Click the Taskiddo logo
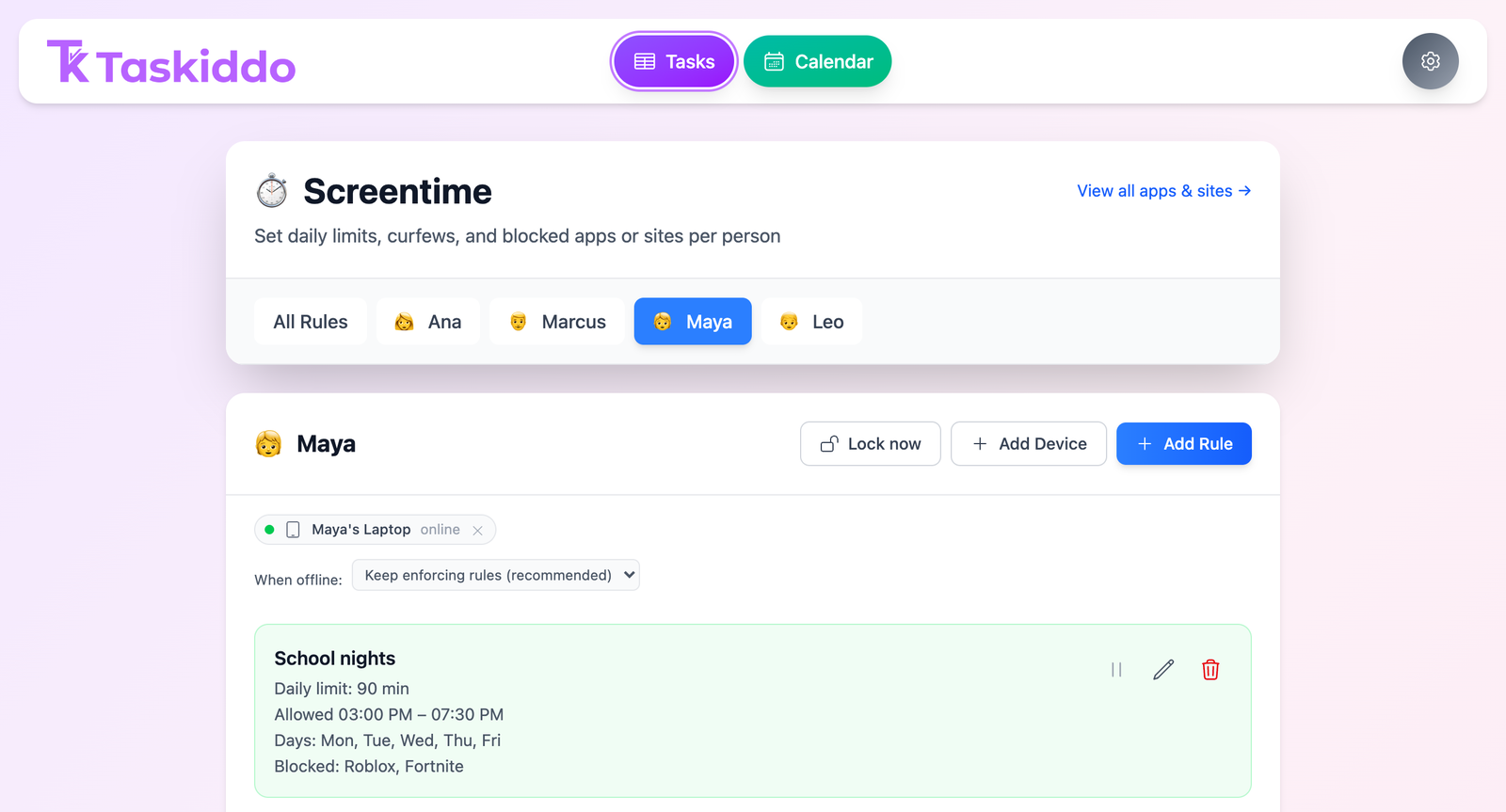 pos(171,62)
